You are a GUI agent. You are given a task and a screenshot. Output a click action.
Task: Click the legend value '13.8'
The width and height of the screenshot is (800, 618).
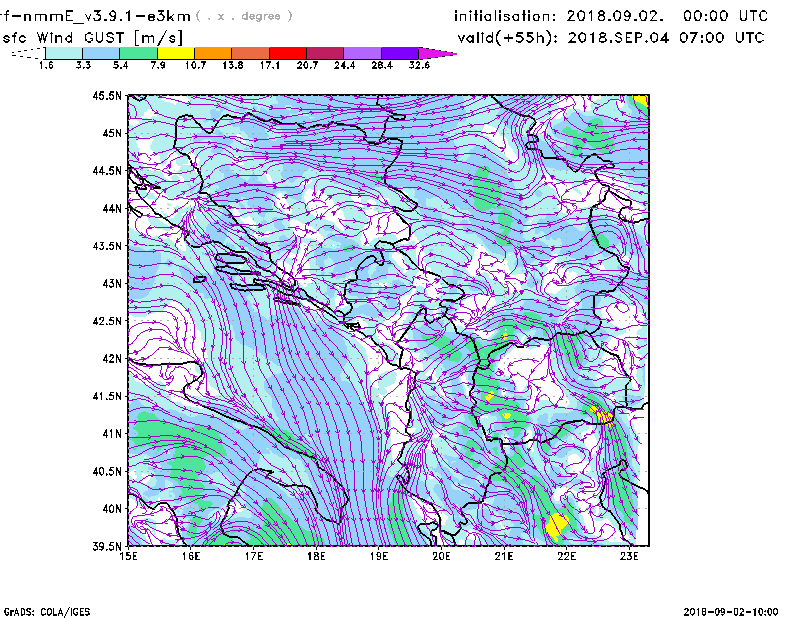coord(233,65)
